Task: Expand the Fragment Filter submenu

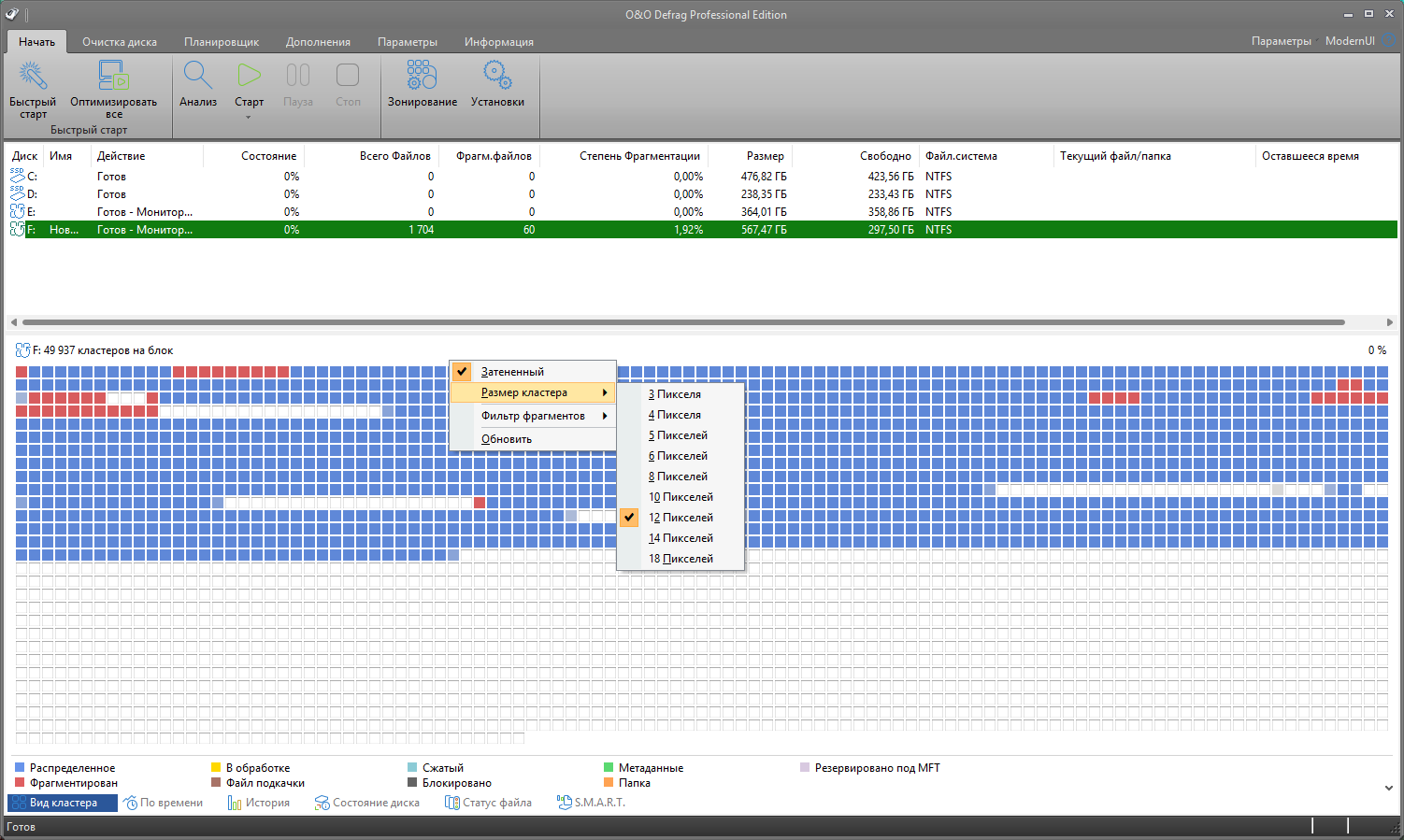Action: [x=533, y=416]
